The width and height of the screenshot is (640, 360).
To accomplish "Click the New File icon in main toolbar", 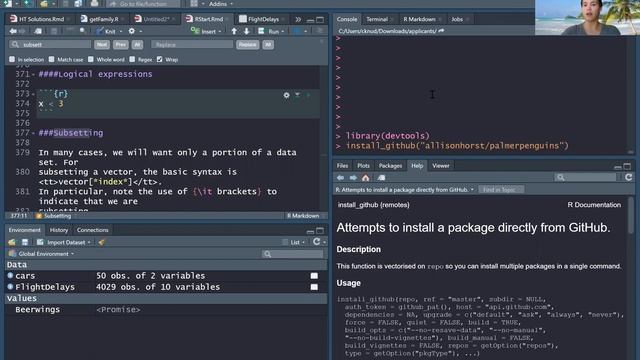I will click(x=7, y=3).
